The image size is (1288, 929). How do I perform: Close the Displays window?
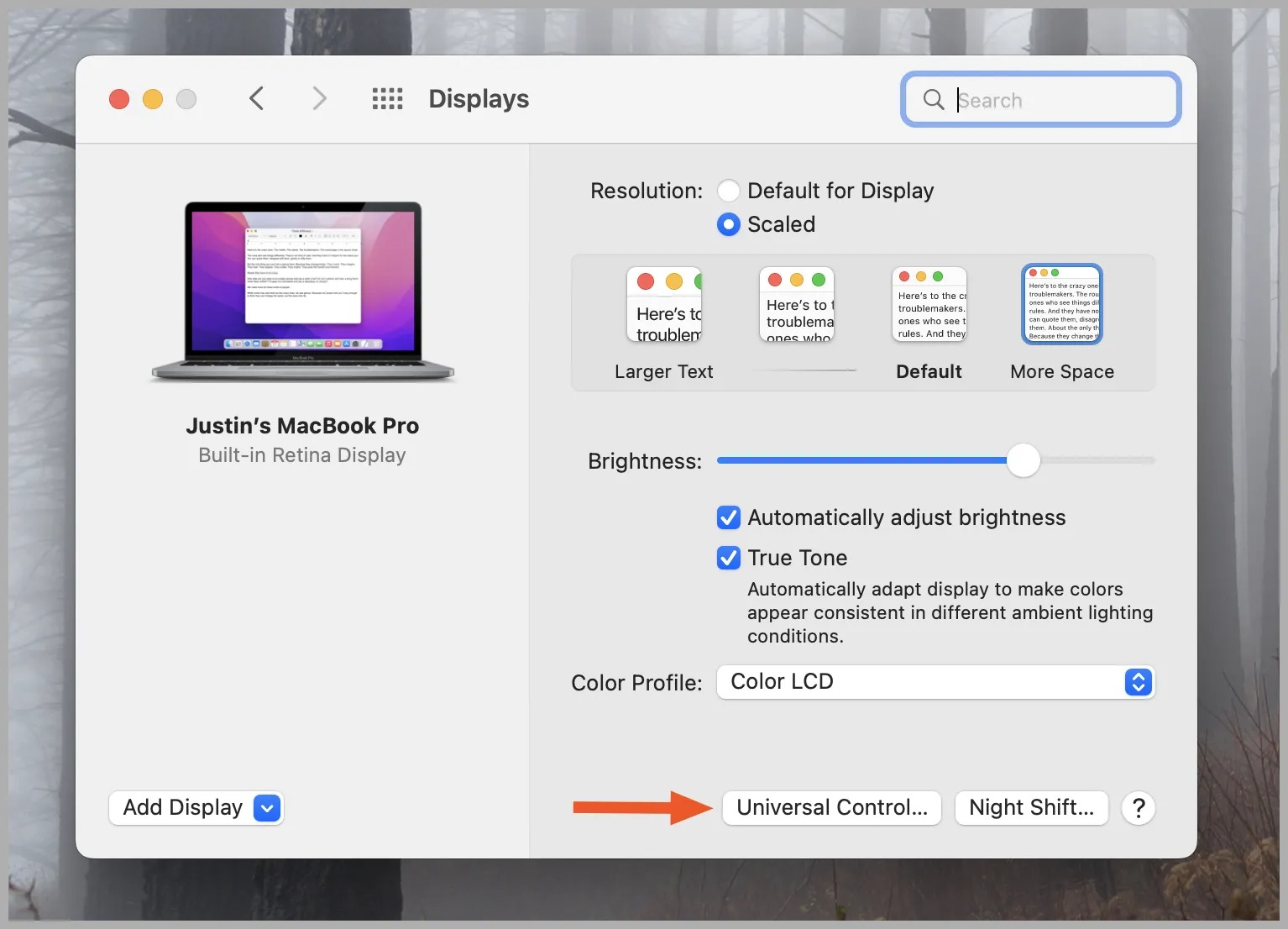119,99
